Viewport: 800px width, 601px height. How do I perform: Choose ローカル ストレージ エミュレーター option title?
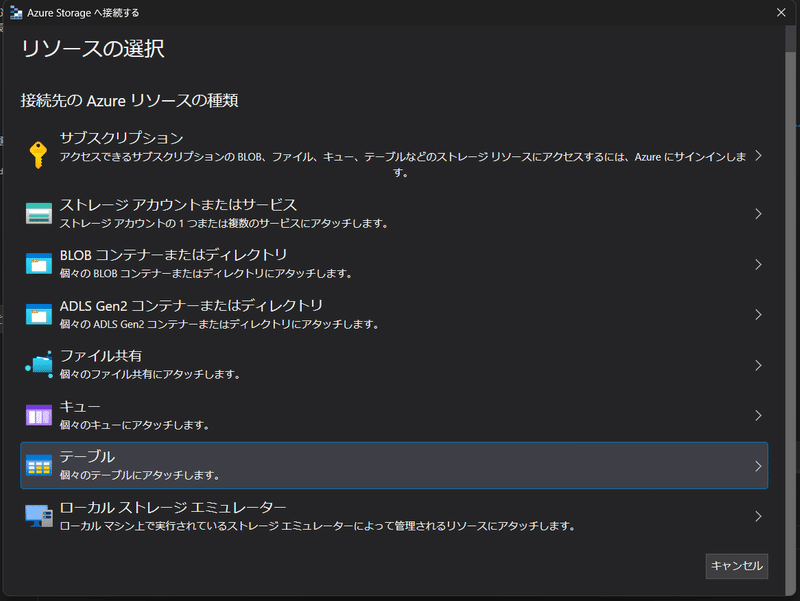coord(173,507)
